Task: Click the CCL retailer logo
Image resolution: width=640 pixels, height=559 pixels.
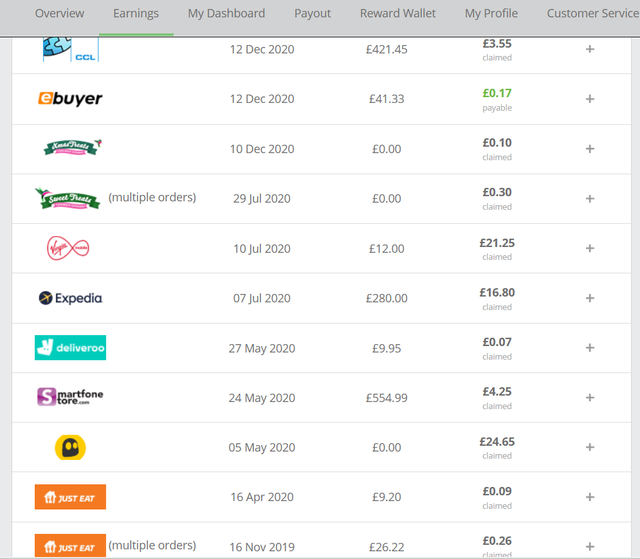Action: (x=71, y=49)
